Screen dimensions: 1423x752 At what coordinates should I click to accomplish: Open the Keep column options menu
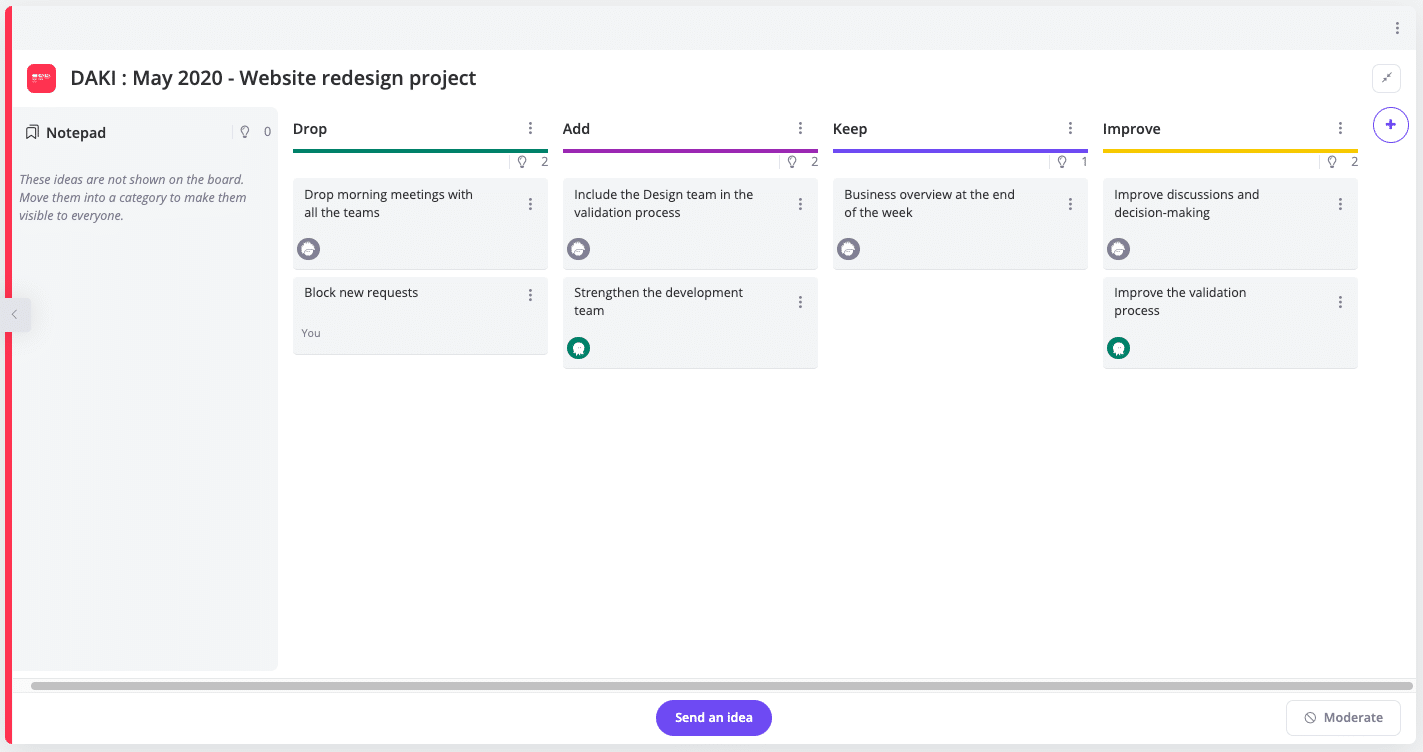1070,128
